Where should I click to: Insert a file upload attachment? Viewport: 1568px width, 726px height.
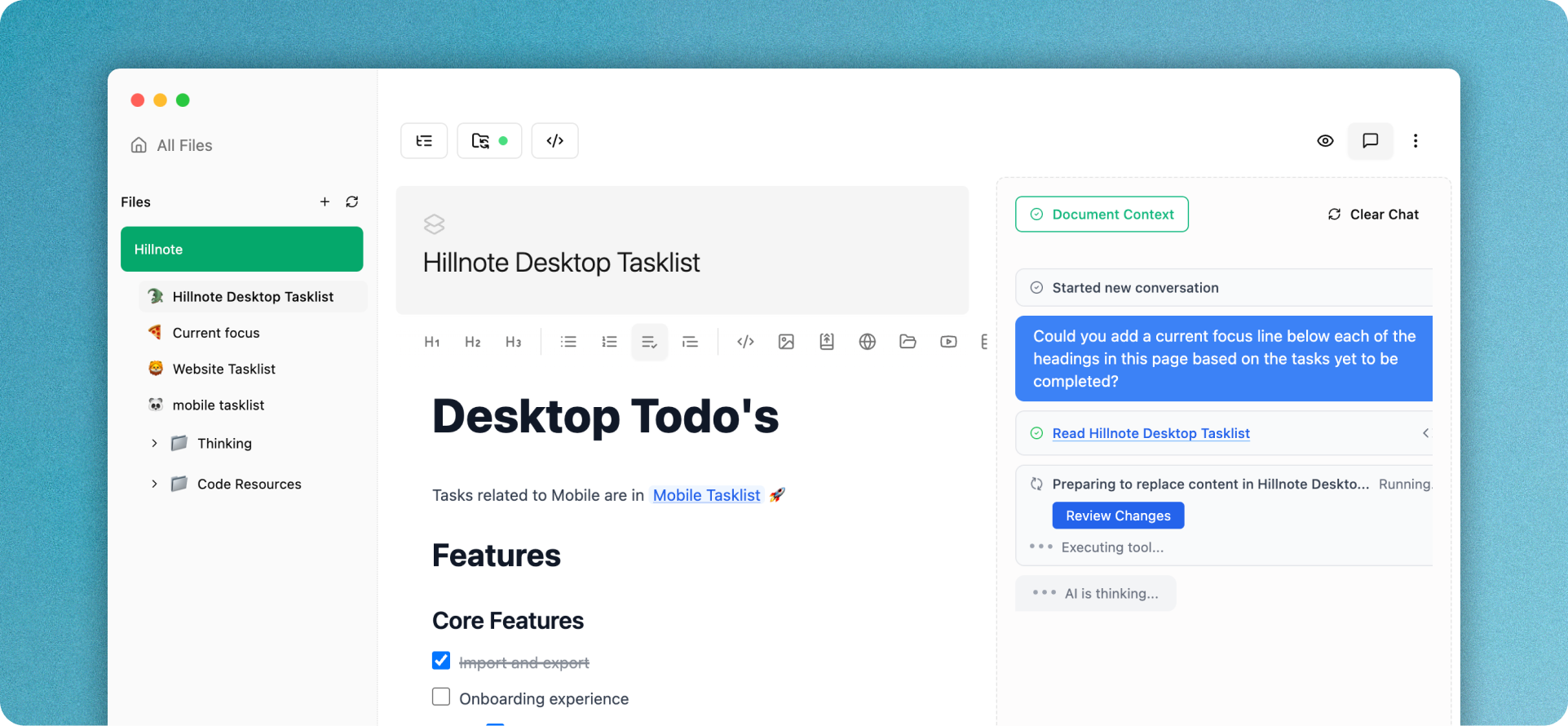pos(827,342)
